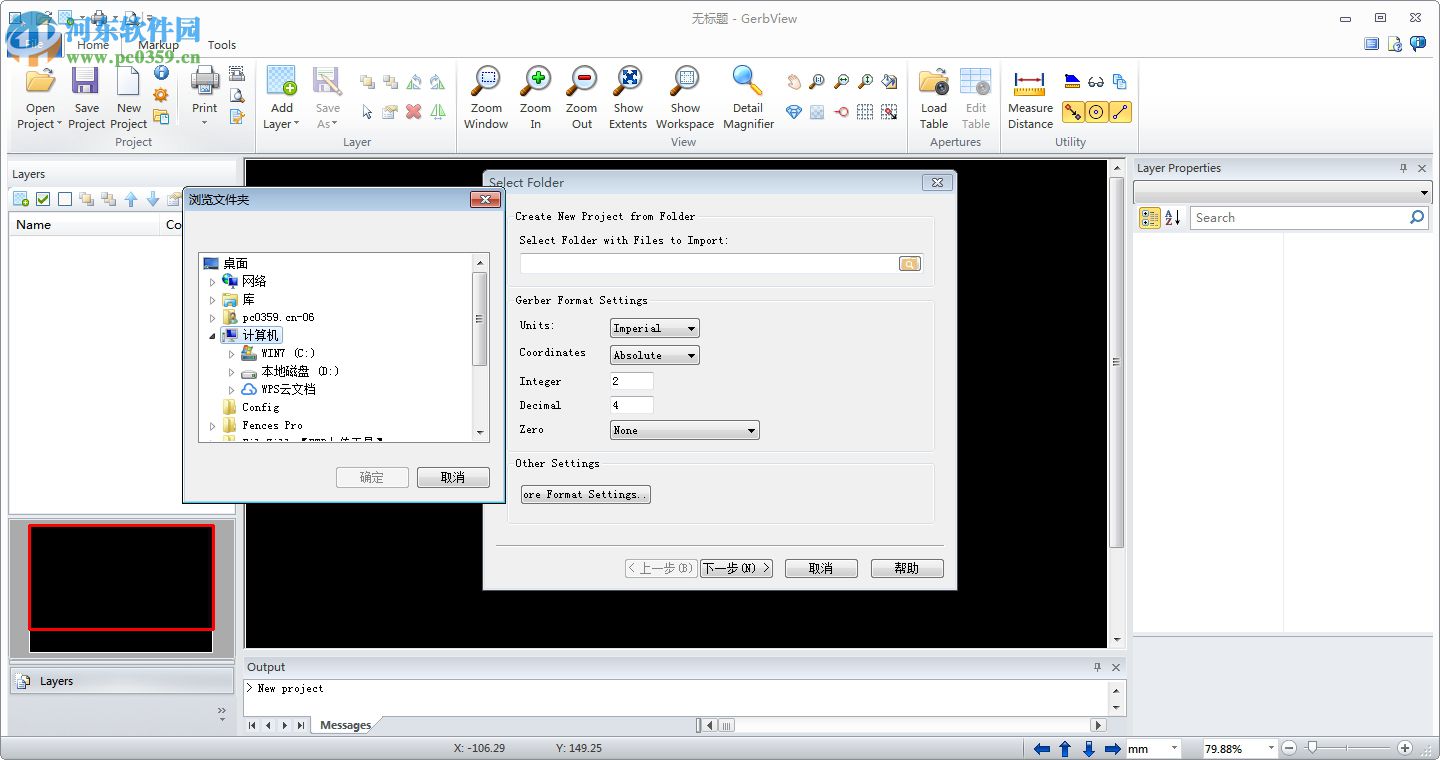Switch to the Markup ribbon tab
1440x760 pixels.
pos(158,45)
